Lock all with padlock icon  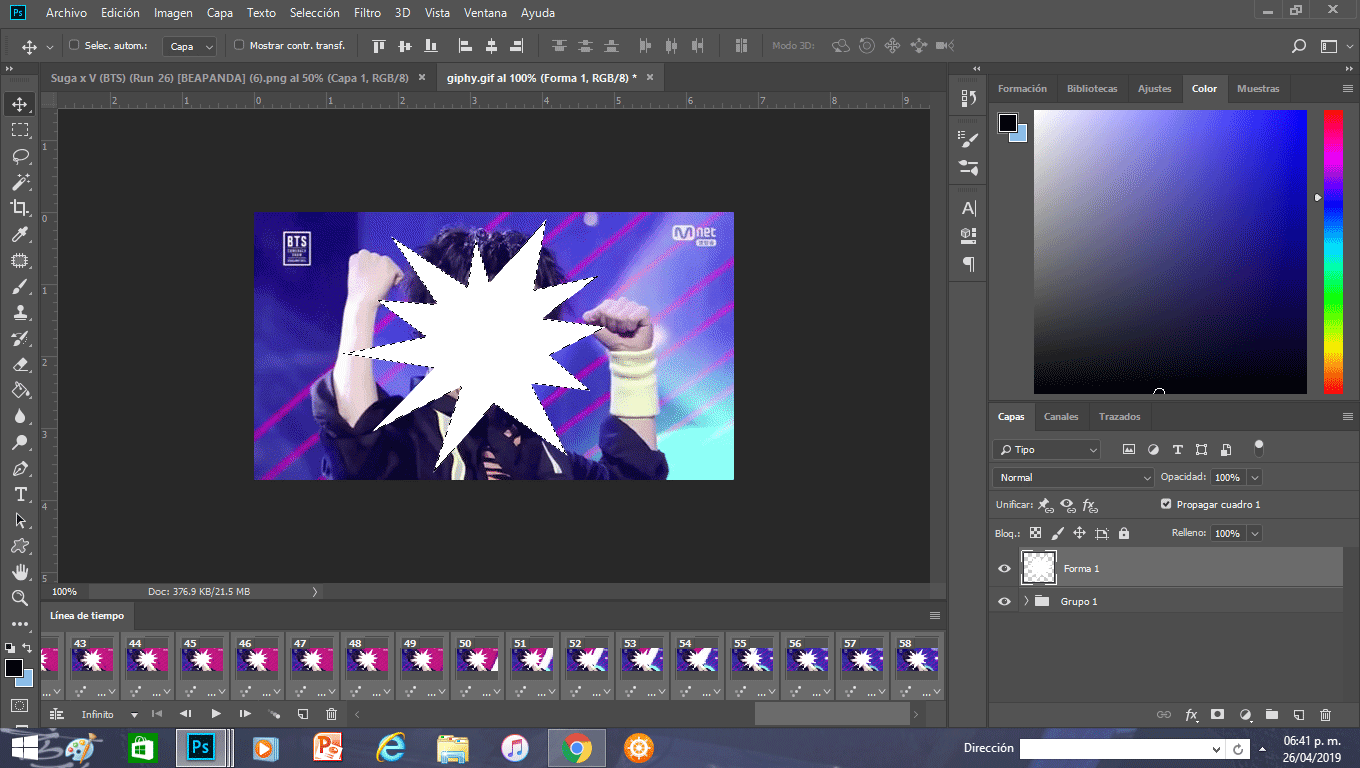(x=1124, y=533)
